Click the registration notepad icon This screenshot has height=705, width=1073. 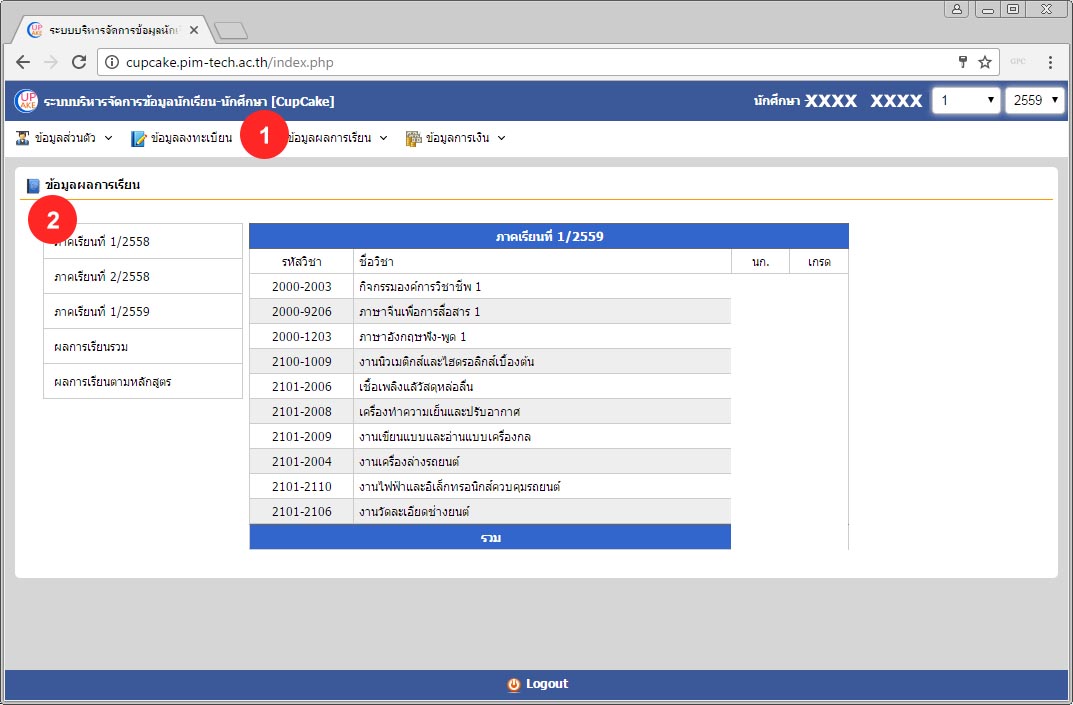click(139, 138)
